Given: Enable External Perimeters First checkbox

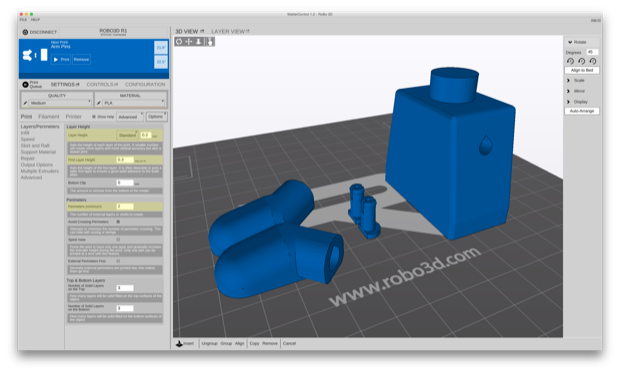Looking at the screenshot, I should tap(118, 261).
